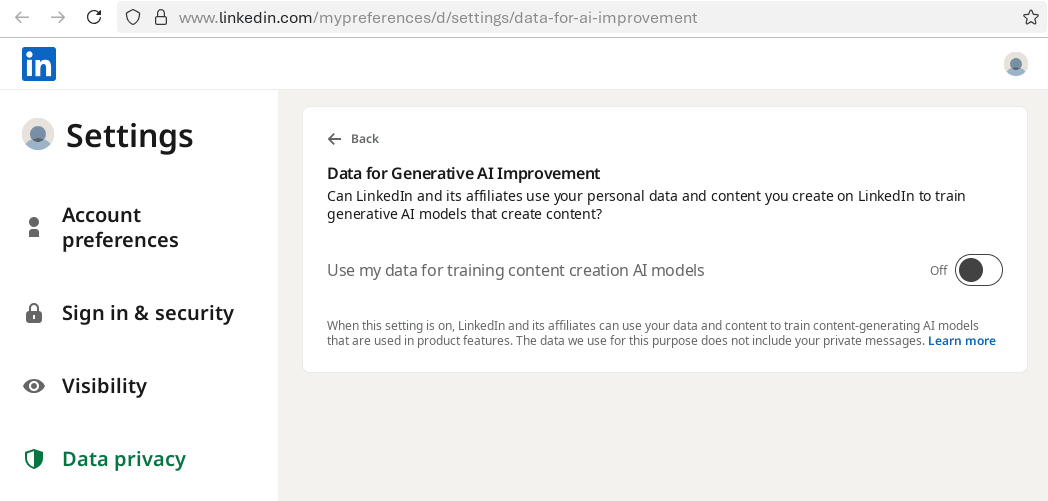Click the browser back arrow
Screen dimensions: 1048x501
(x=22, y=17)
